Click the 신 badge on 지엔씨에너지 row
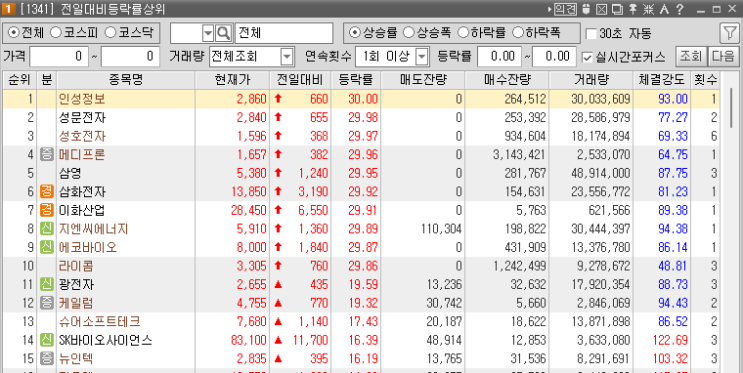This screenshot has height=373, width=743. (46, 229)
